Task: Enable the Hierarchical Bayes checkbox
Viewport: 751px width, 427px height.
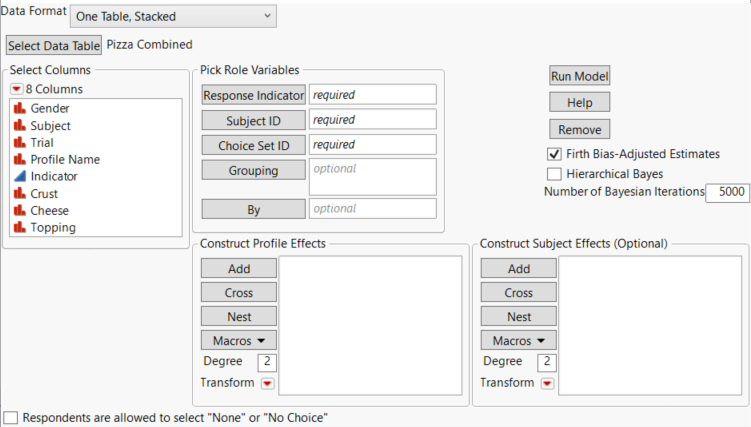Action: pos(554,174)
